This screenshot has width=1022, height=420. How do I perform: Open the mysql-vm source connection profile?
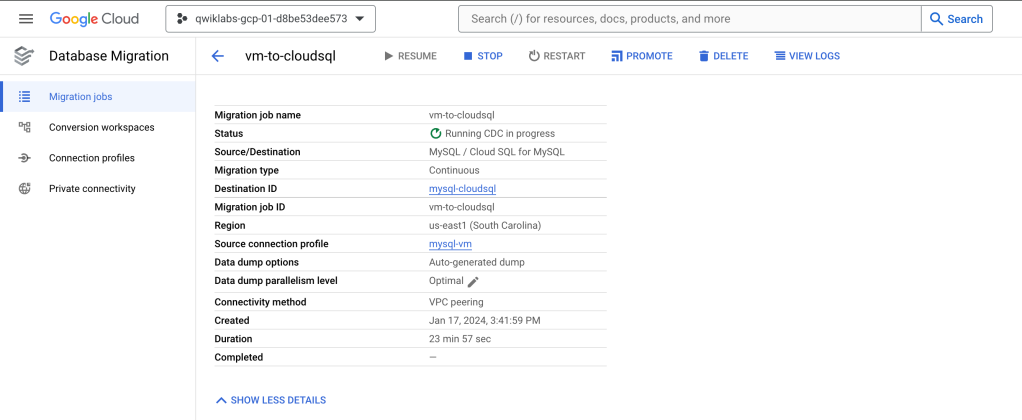click(x=450, y=244)
